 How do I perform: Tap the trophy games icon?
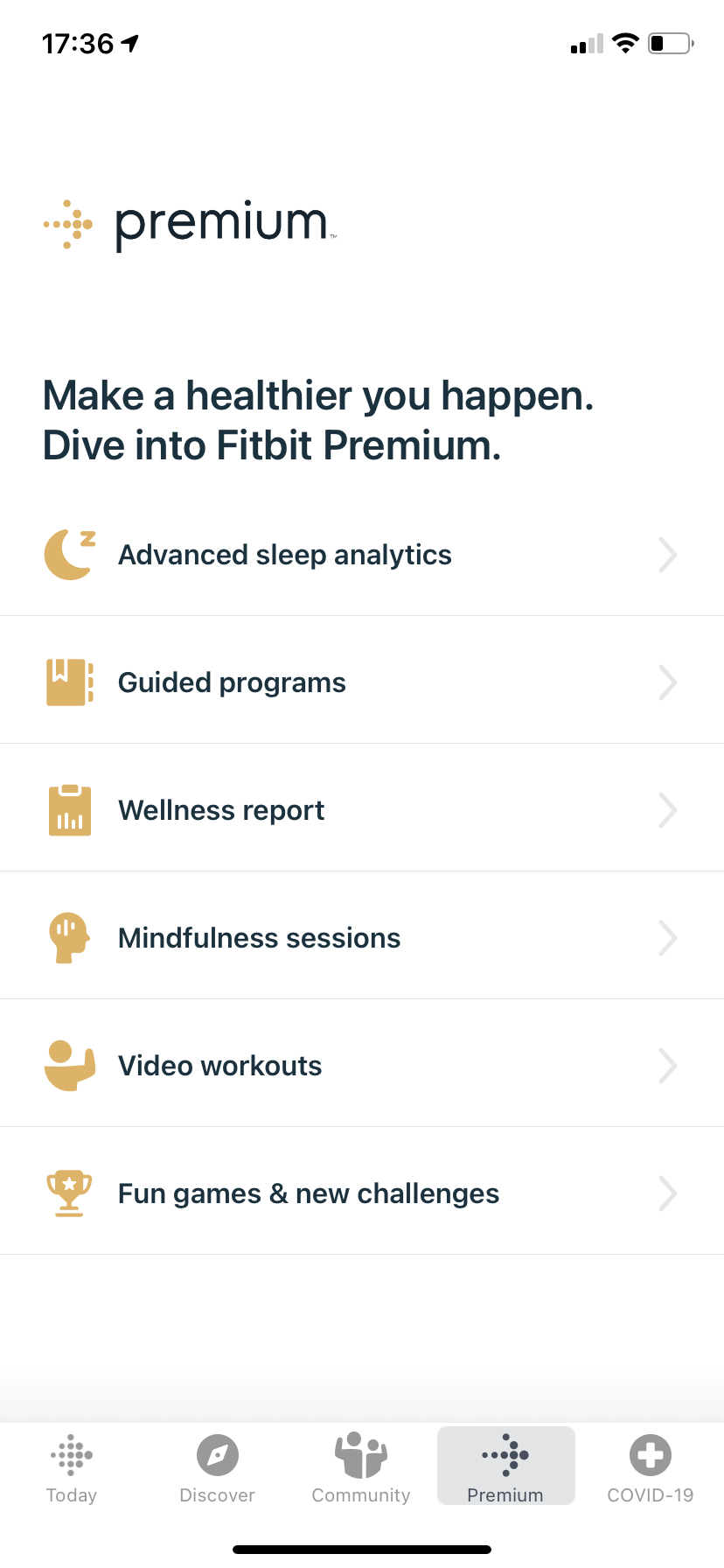pos(69,1193)
